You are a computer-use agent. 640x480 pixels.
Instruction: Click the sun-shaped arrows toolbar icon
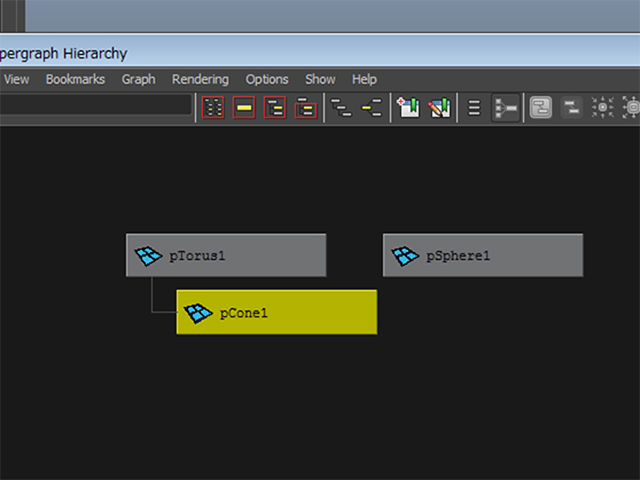(602, 108)
